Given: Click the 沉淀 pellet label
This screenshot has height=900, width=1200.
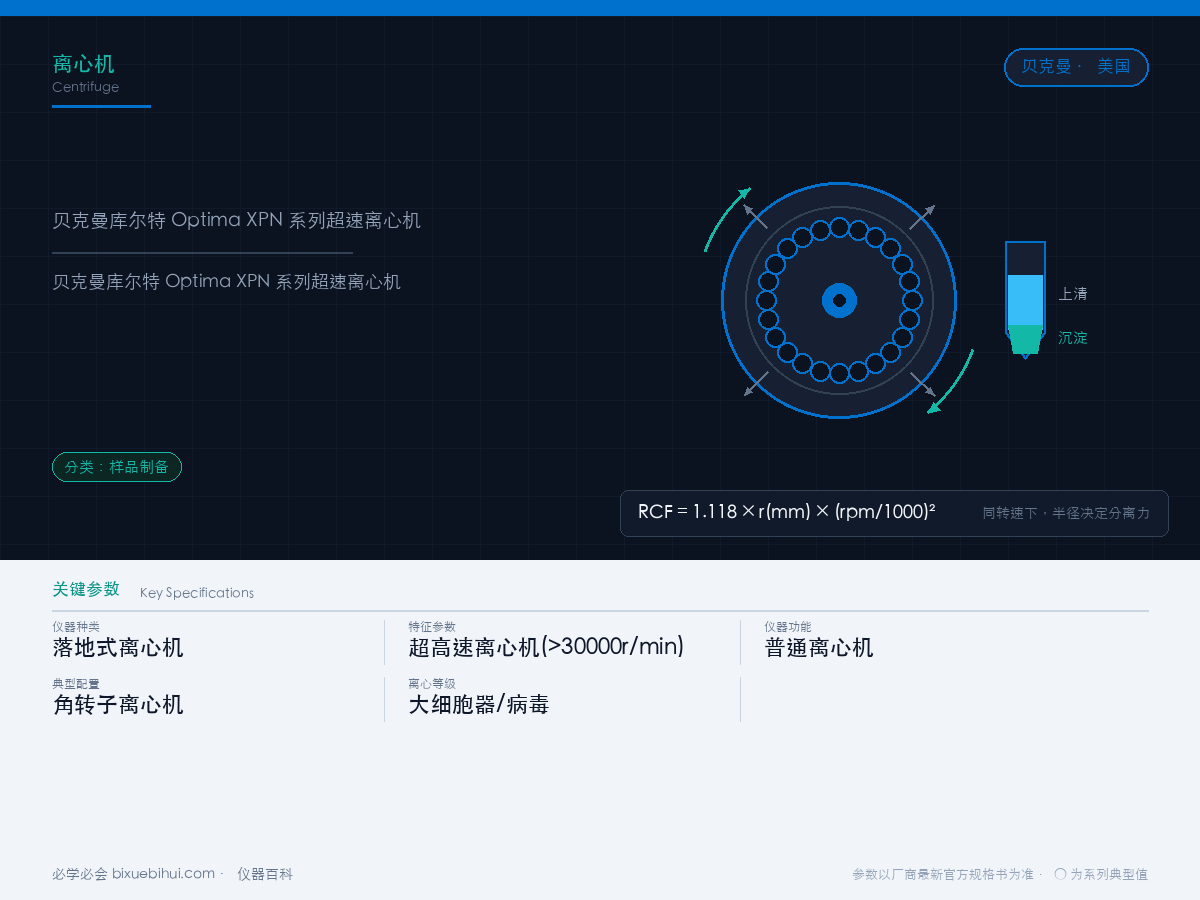Looking at the screenshot, I should (x=1073, y=338).
